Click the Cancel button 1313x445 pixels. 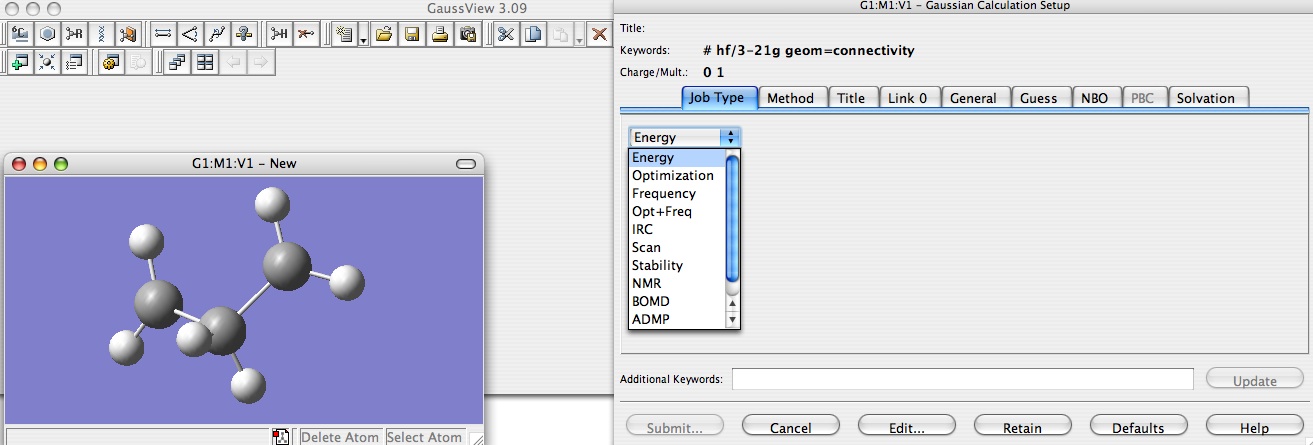coord(790,427)
